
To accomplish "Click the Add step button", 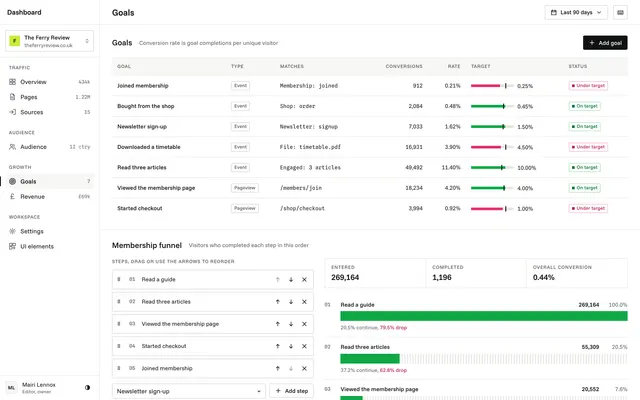I will pos(291,391).
